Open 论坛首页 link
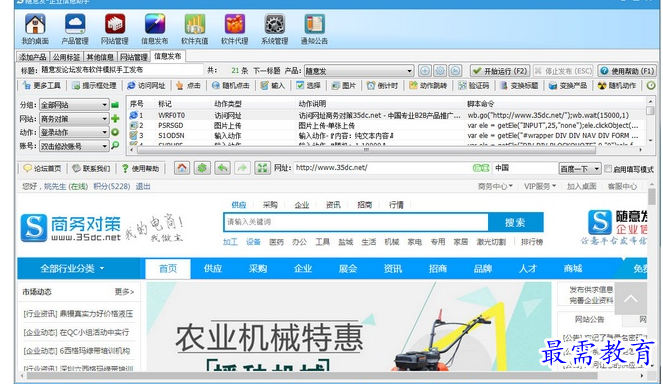The image size is (663, 384). pyautogui.click(x=42, y=168)
